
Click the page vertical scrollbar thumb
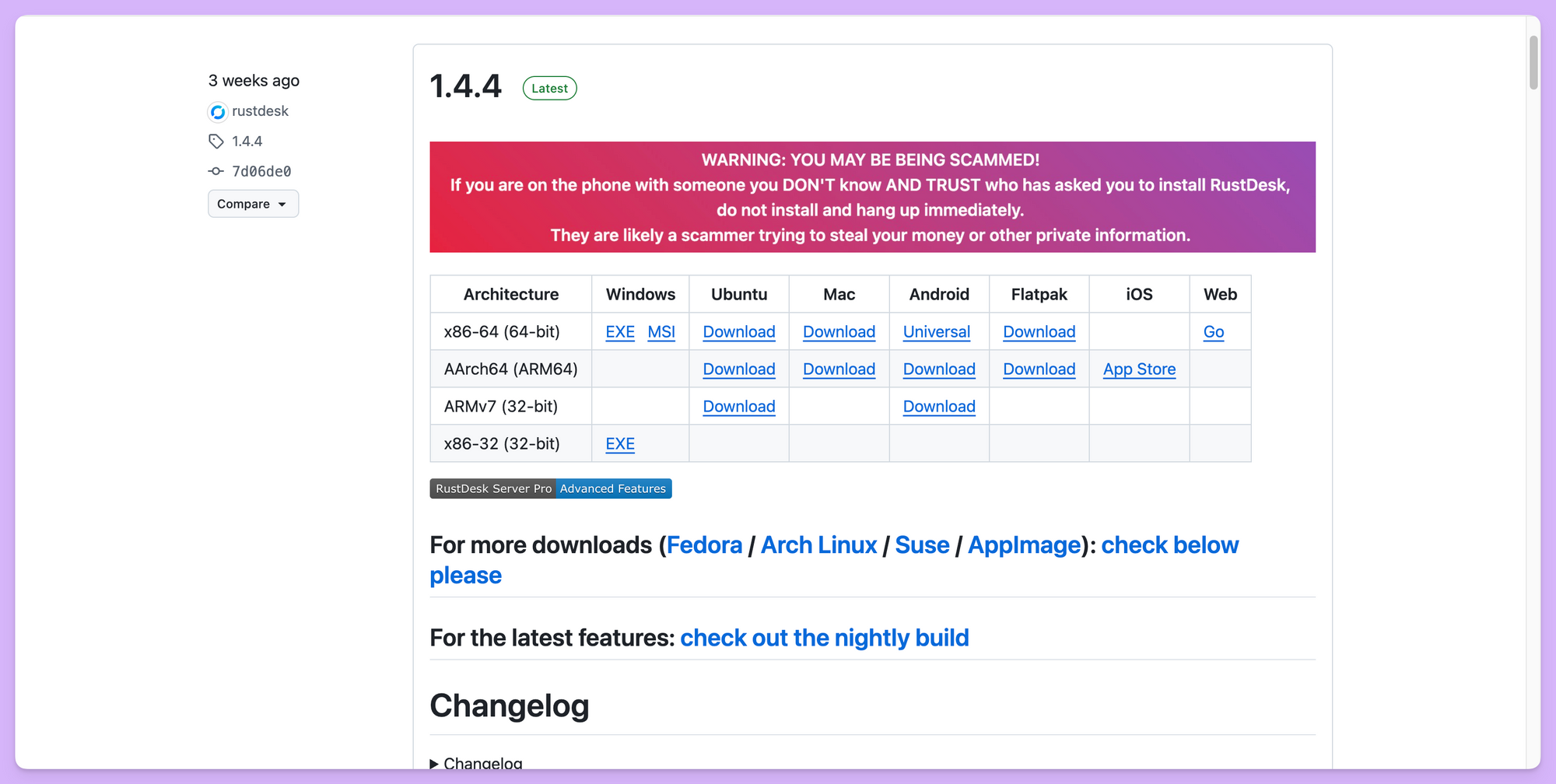pyautogui.click(x=1533, y=62)
